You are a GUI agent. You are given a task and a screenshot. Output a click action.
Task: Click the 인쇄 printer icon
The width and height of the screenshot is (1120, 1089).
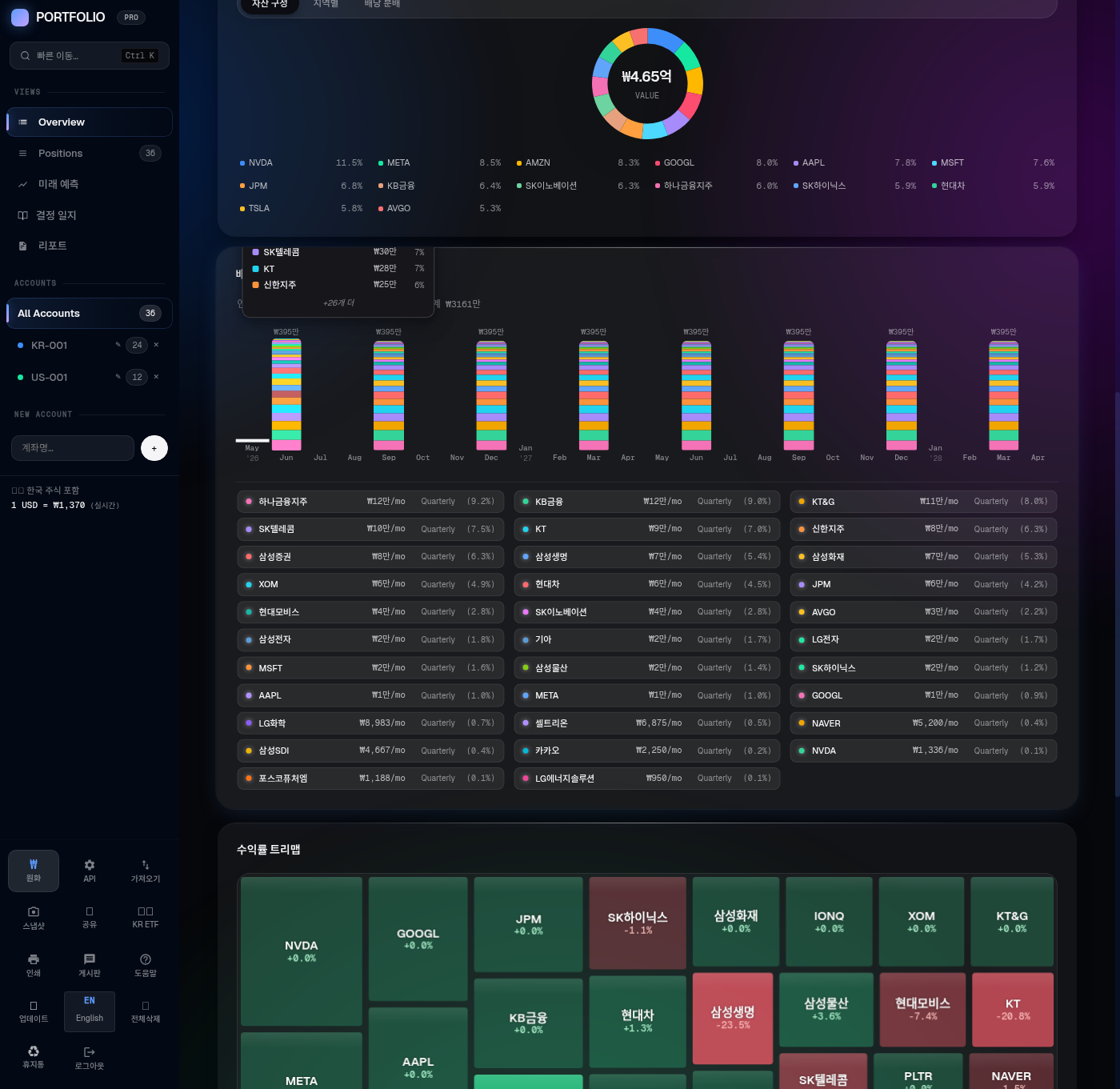[x=34, y=959]
